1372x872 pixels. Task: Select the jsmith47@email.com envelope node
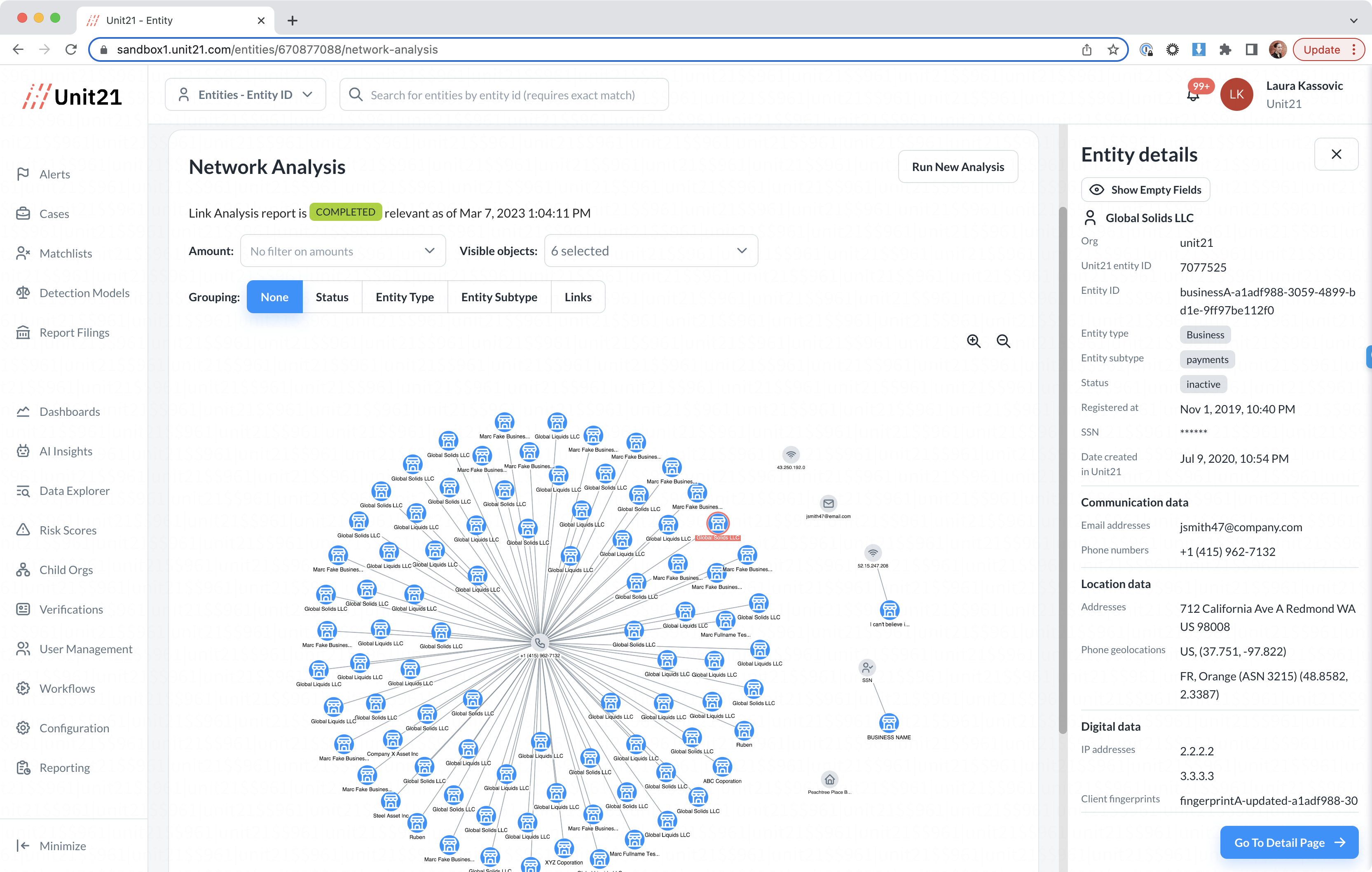click(x=829, y=503)
